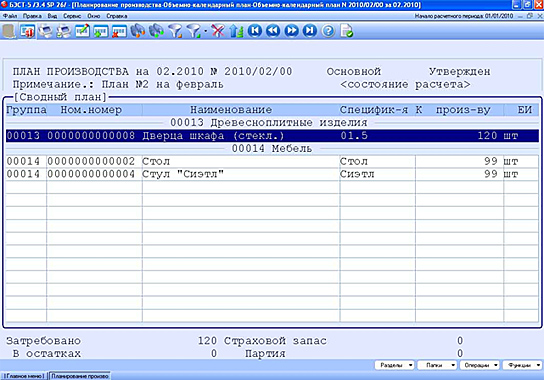Expand the Функции dropdown
Screen dimensions: 544x380
pyautogui.click(x=522, y=365)
